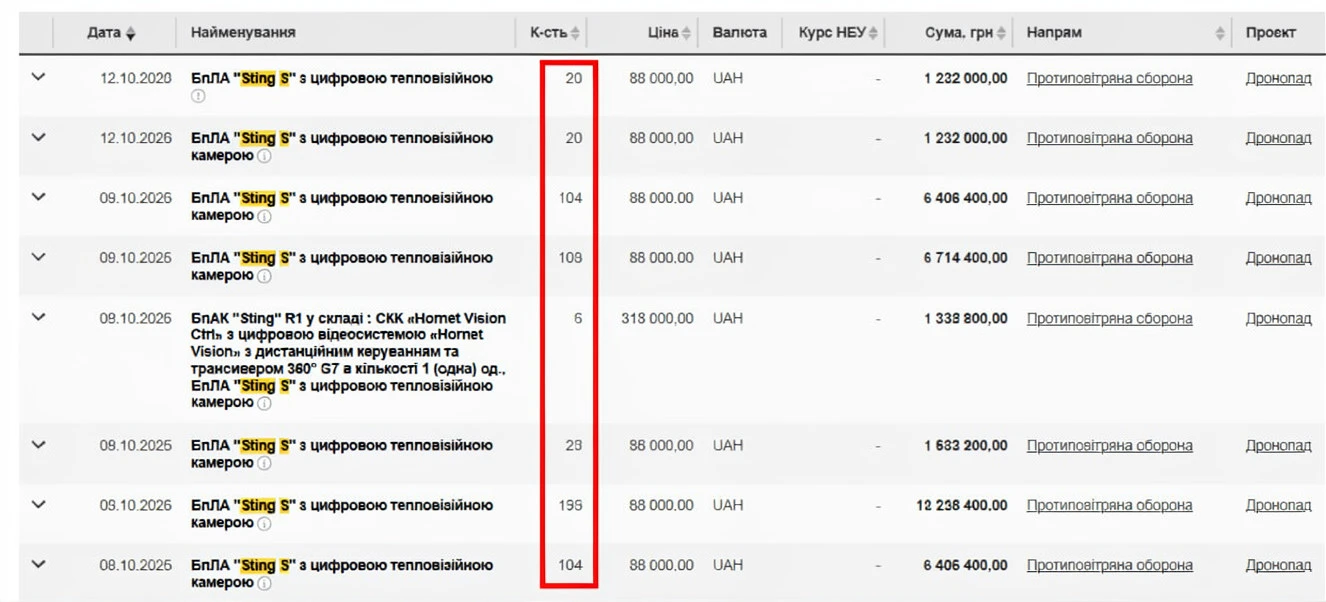This screenshot has width=1326, height=602.
Task: Click the date cell 08.10.2025
Action: click(x=136, y=566)
